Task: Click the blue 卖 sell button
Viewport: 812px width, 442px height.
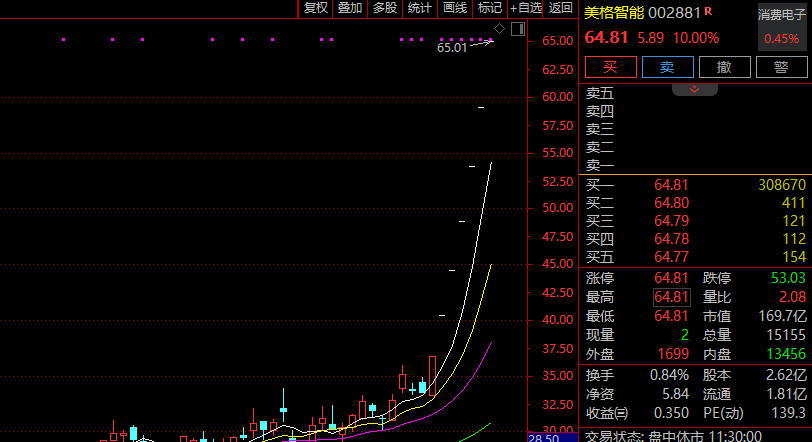Action: pos(668,67)
